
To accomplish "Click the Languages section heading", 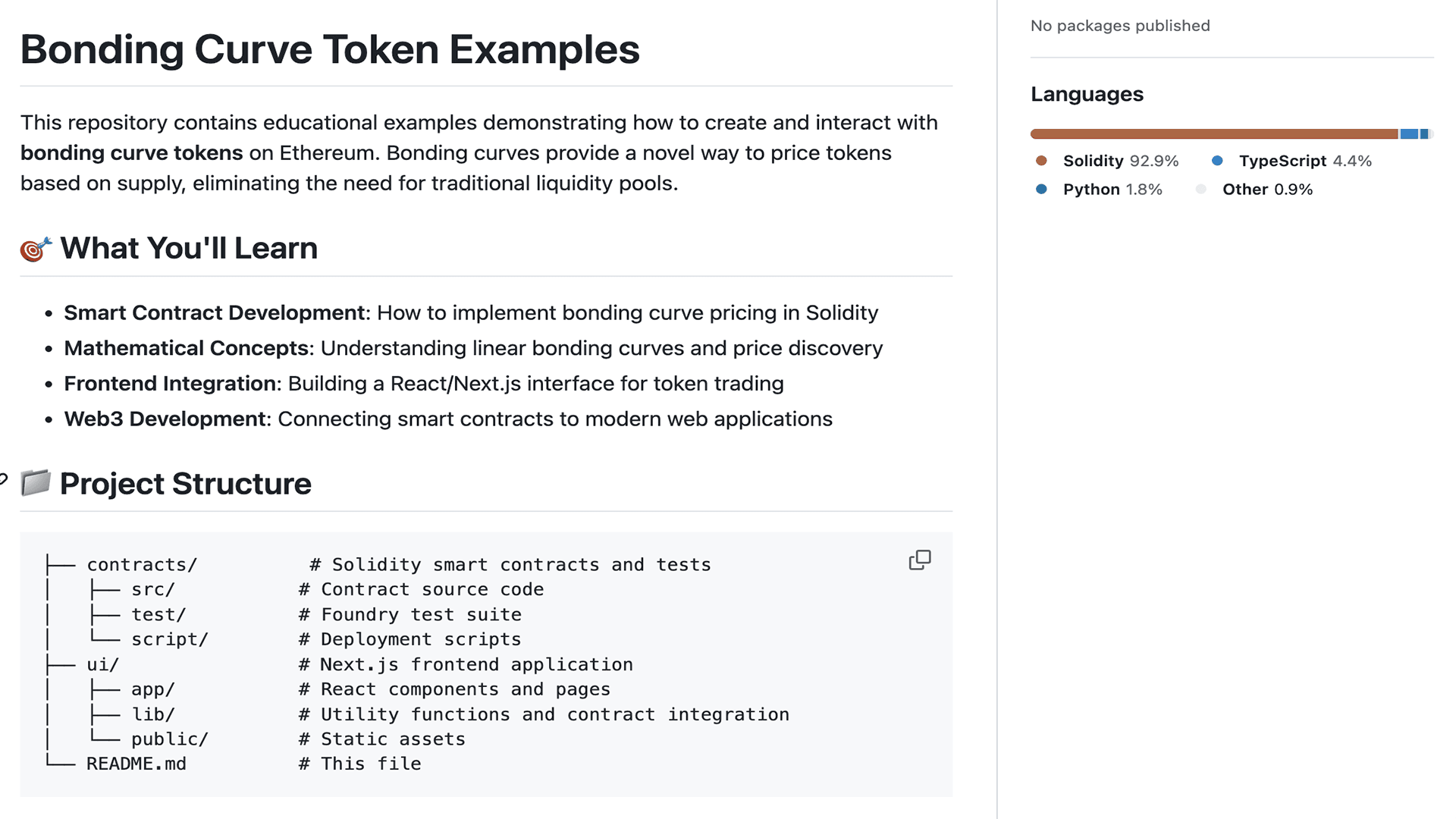I will 1087,94.
